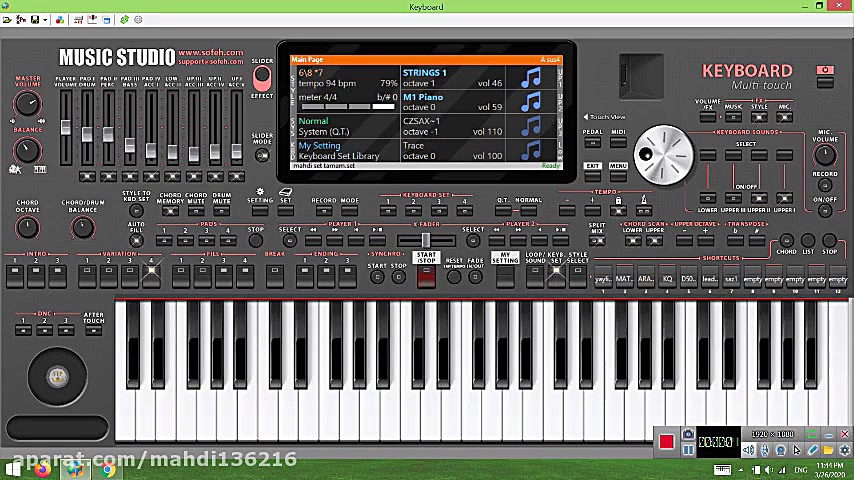Click the tempo lock button
Screen dimensions: 854x480
[618, 210]
